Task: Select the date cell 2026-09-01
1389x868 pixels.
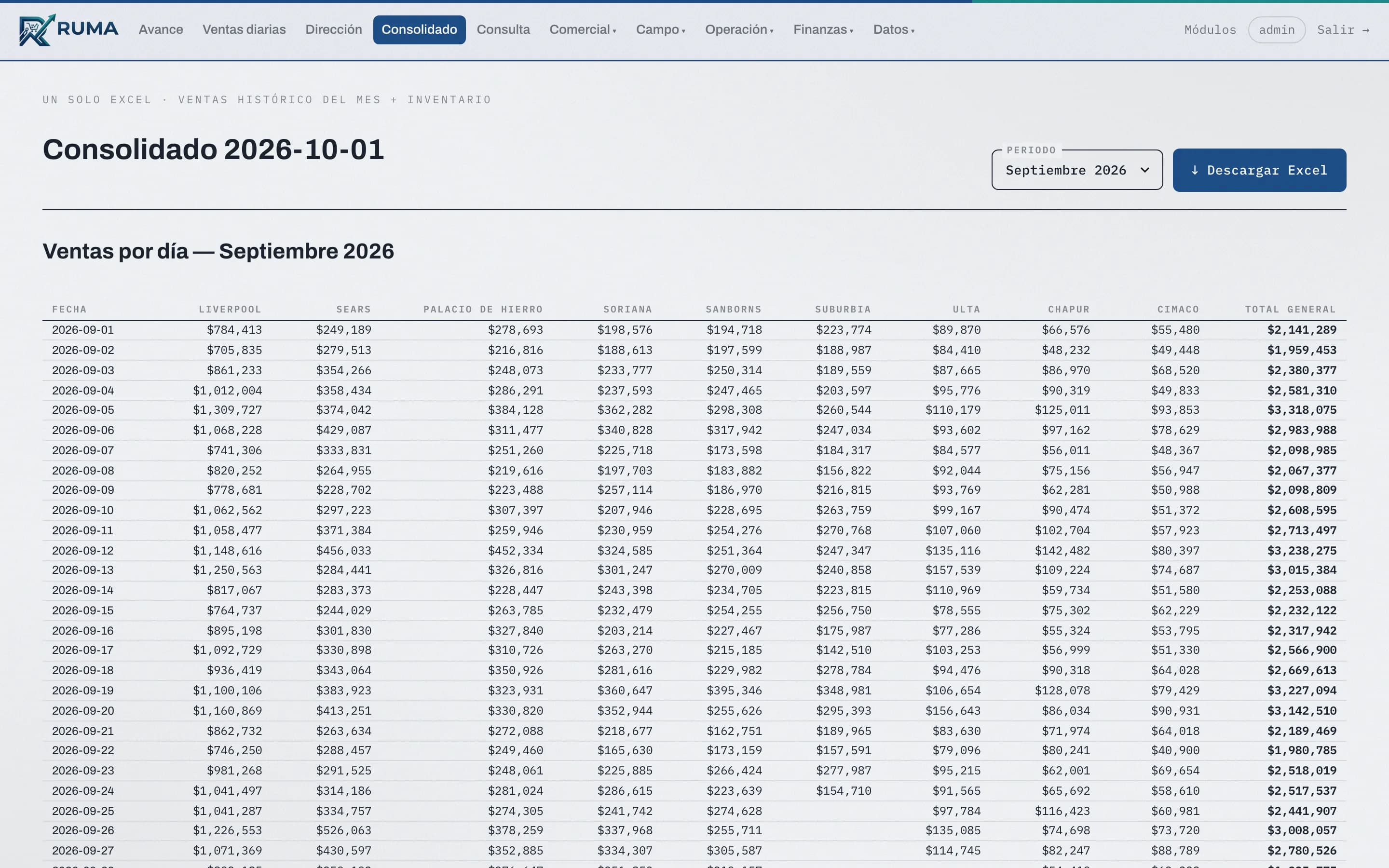Action: click(83, 330)
